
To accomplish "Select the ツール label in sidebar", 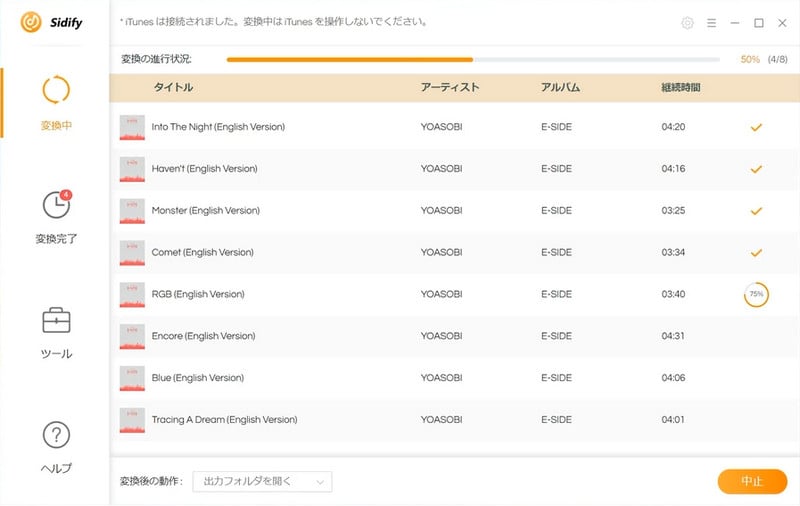I will 56,353.
